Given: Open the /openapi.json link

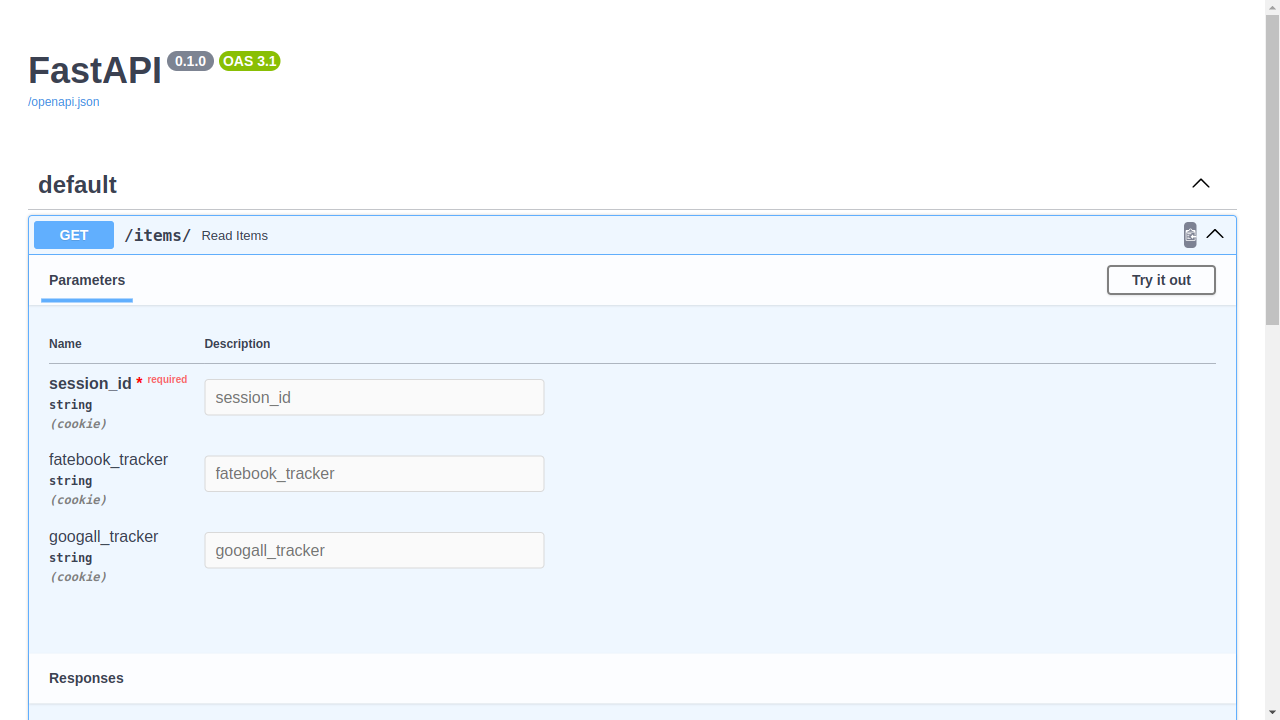Looking at the screenshot, I should click(x=64, y=102).
